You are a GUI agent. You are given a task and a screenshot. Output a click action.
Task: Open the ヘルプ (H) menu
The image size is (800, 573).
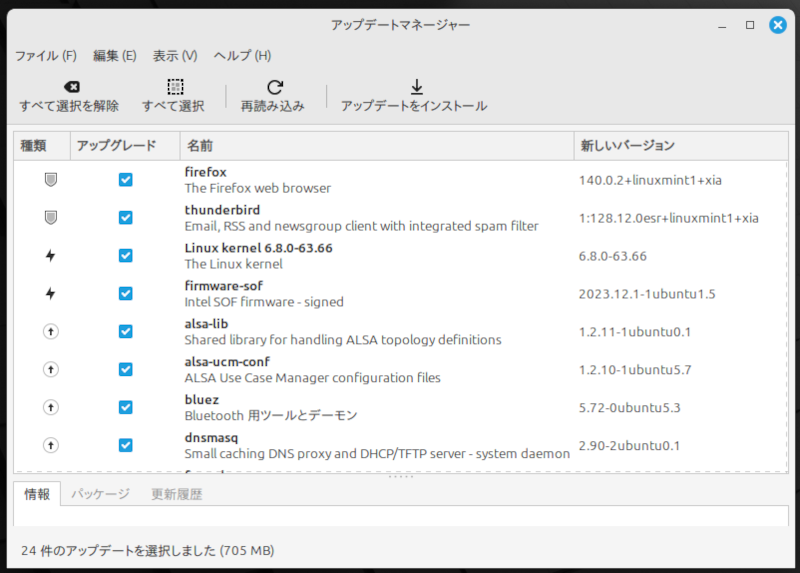(x=242, y=56)
